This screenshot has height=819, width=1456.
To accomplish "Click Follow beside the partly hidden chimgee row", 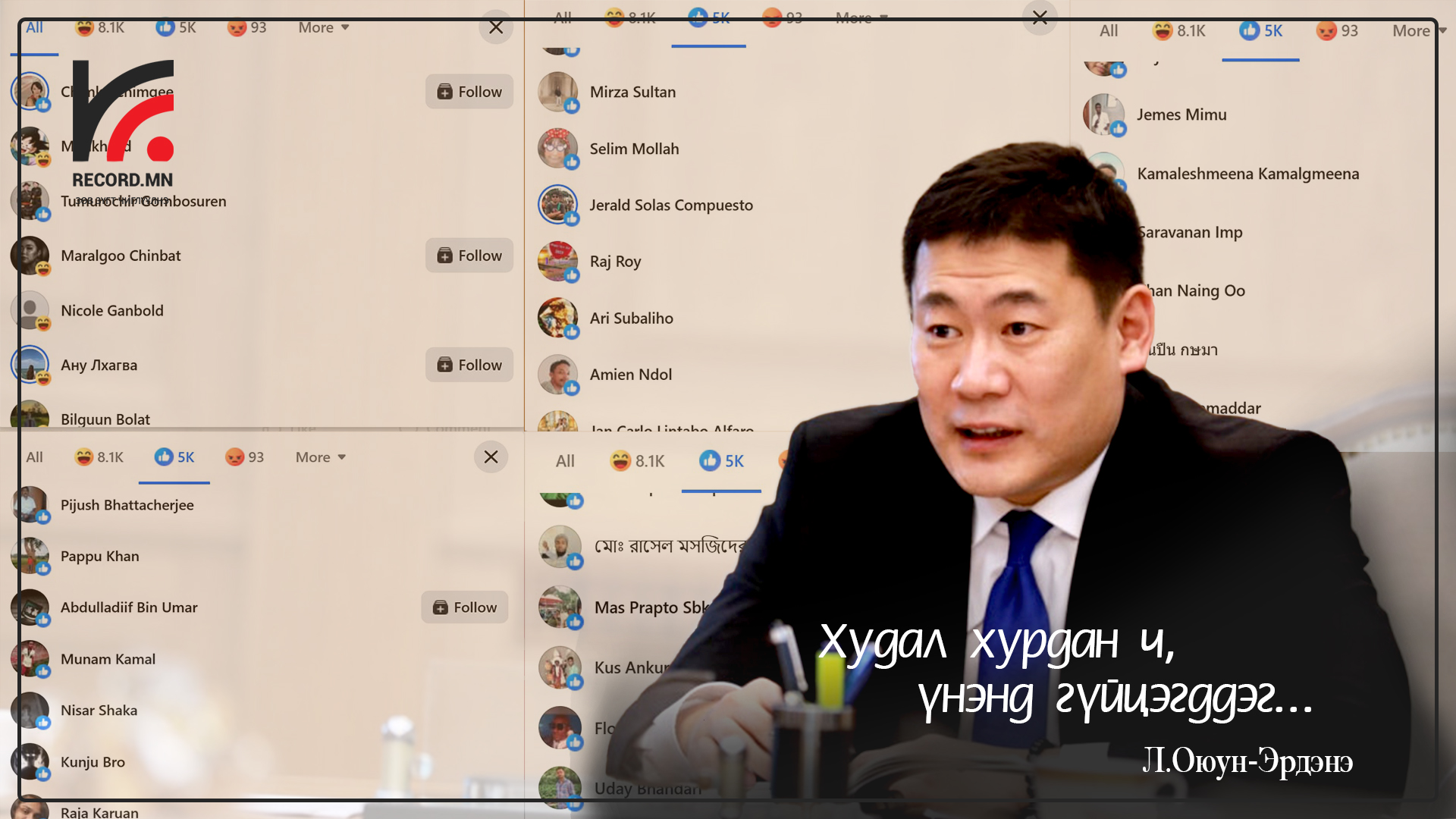I will (469, 92).
